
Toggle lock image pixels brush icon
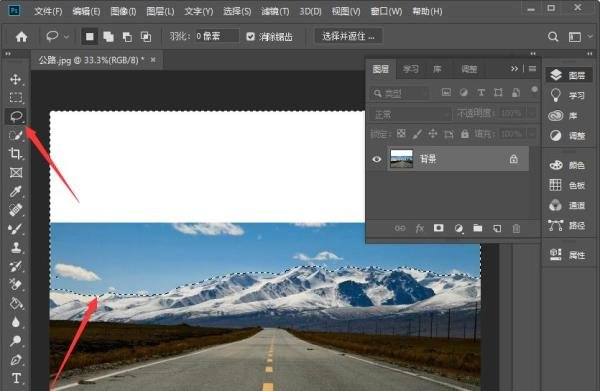417,134
